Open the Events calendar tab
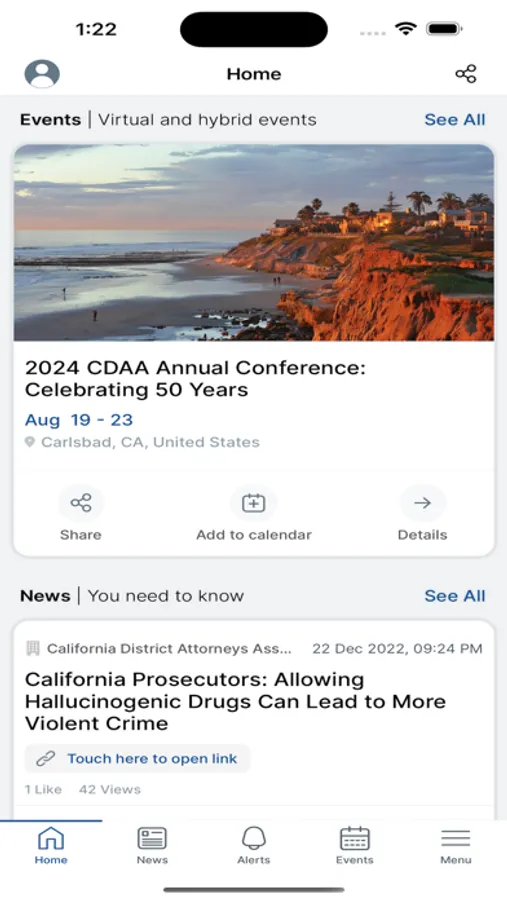 coord(355,845)
